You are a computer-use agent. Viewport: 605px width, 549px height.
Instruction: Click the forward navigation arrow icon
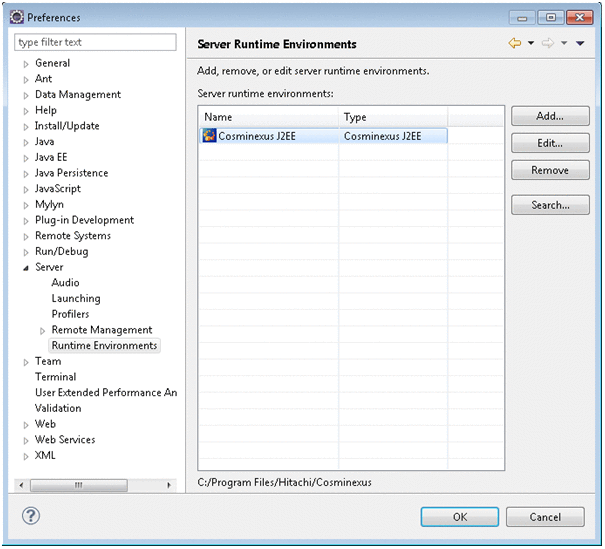coord(549,43)
